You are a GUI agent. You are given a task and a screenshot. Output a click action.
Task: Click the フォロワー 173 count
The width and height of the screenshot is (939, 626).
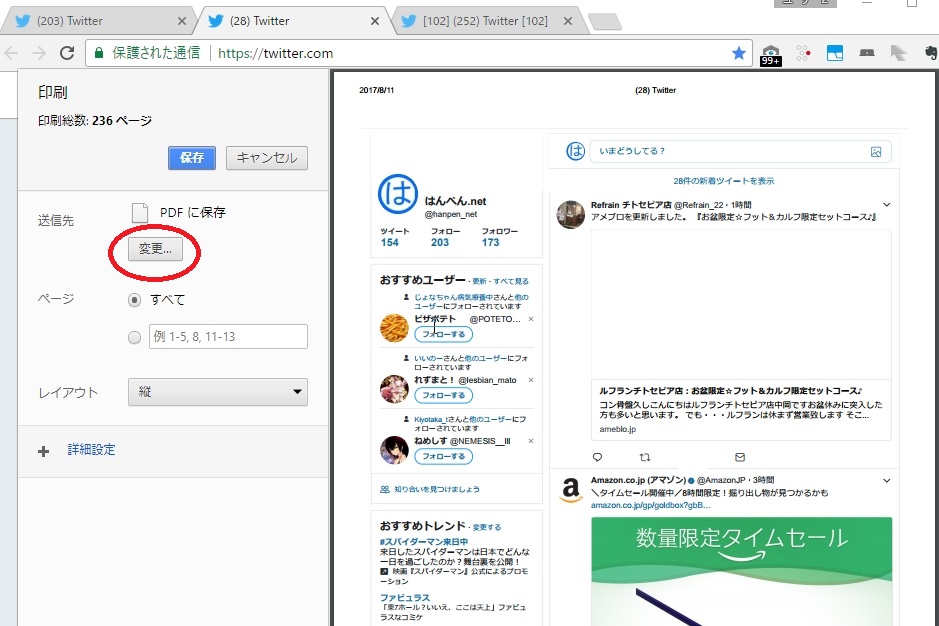499,237
